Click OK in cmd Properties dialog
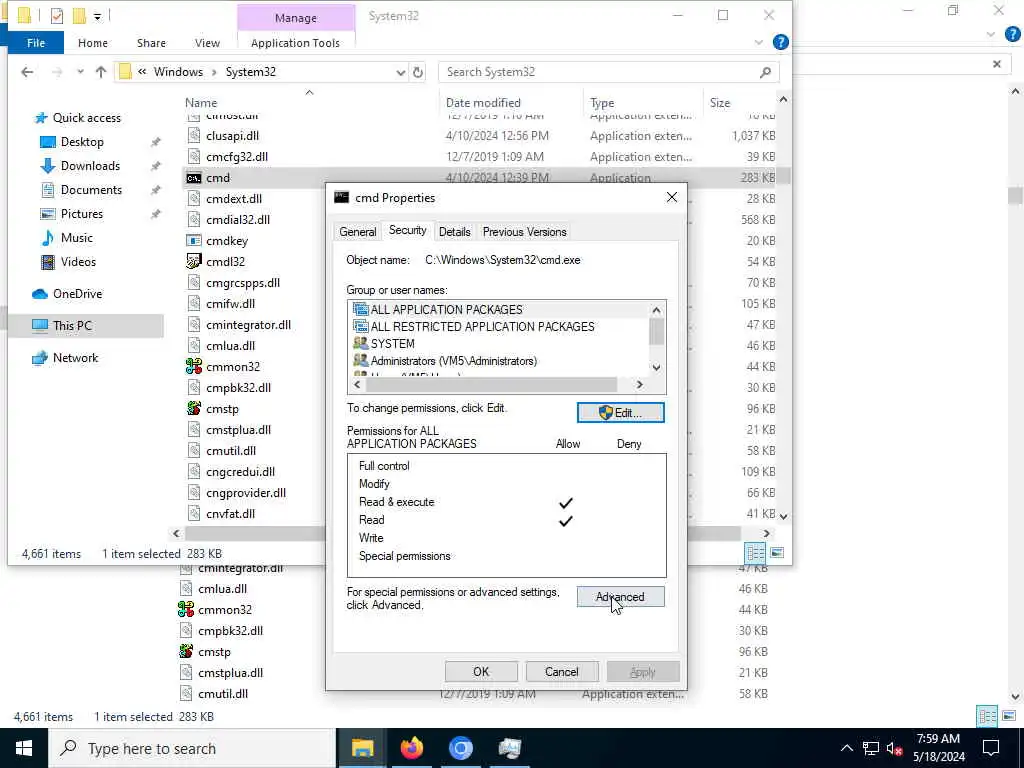This screenshot has height=768, width=1024. click(x=481, y=671)
